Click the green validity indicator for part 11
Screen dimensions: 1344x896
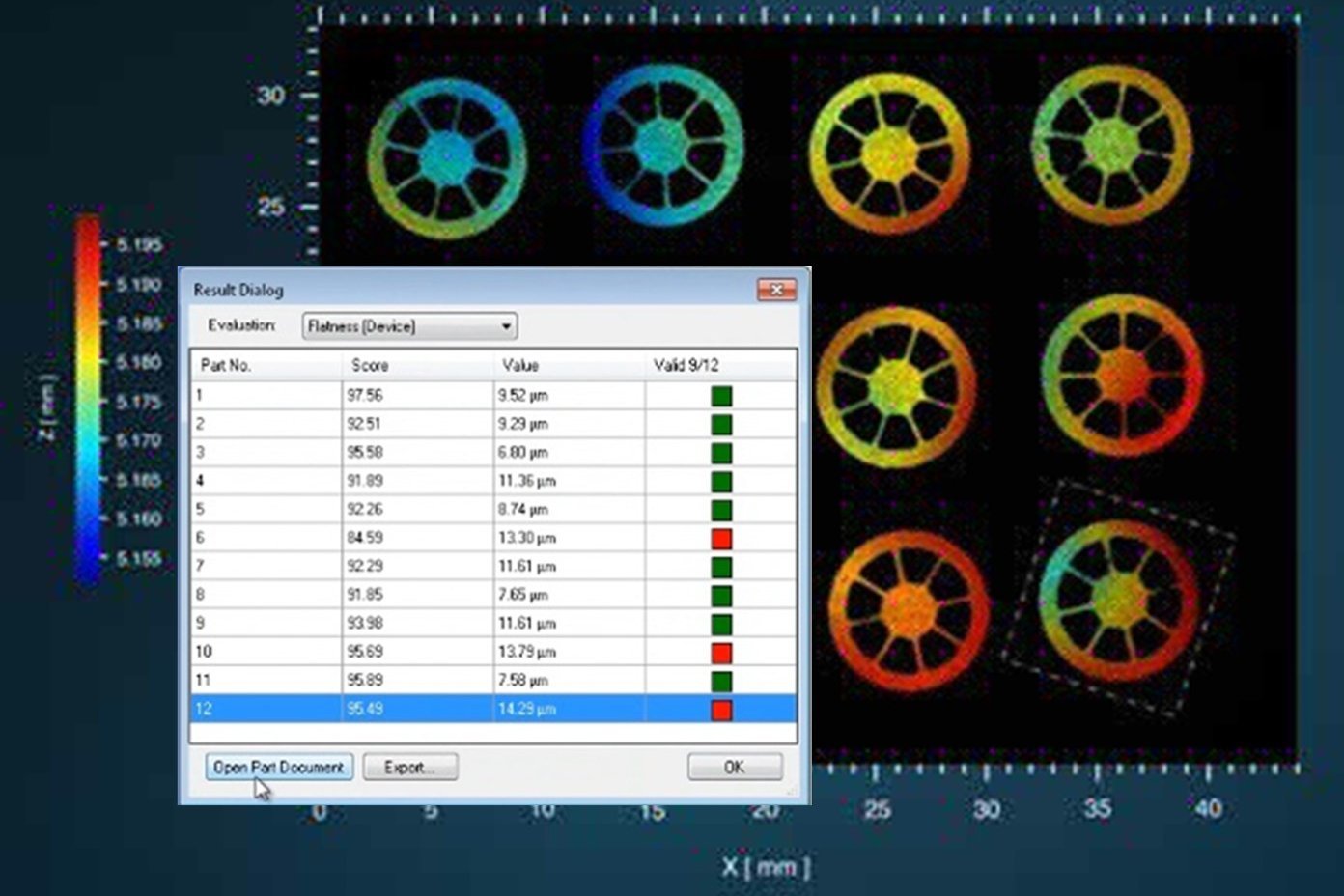click(x=722, y=680)
